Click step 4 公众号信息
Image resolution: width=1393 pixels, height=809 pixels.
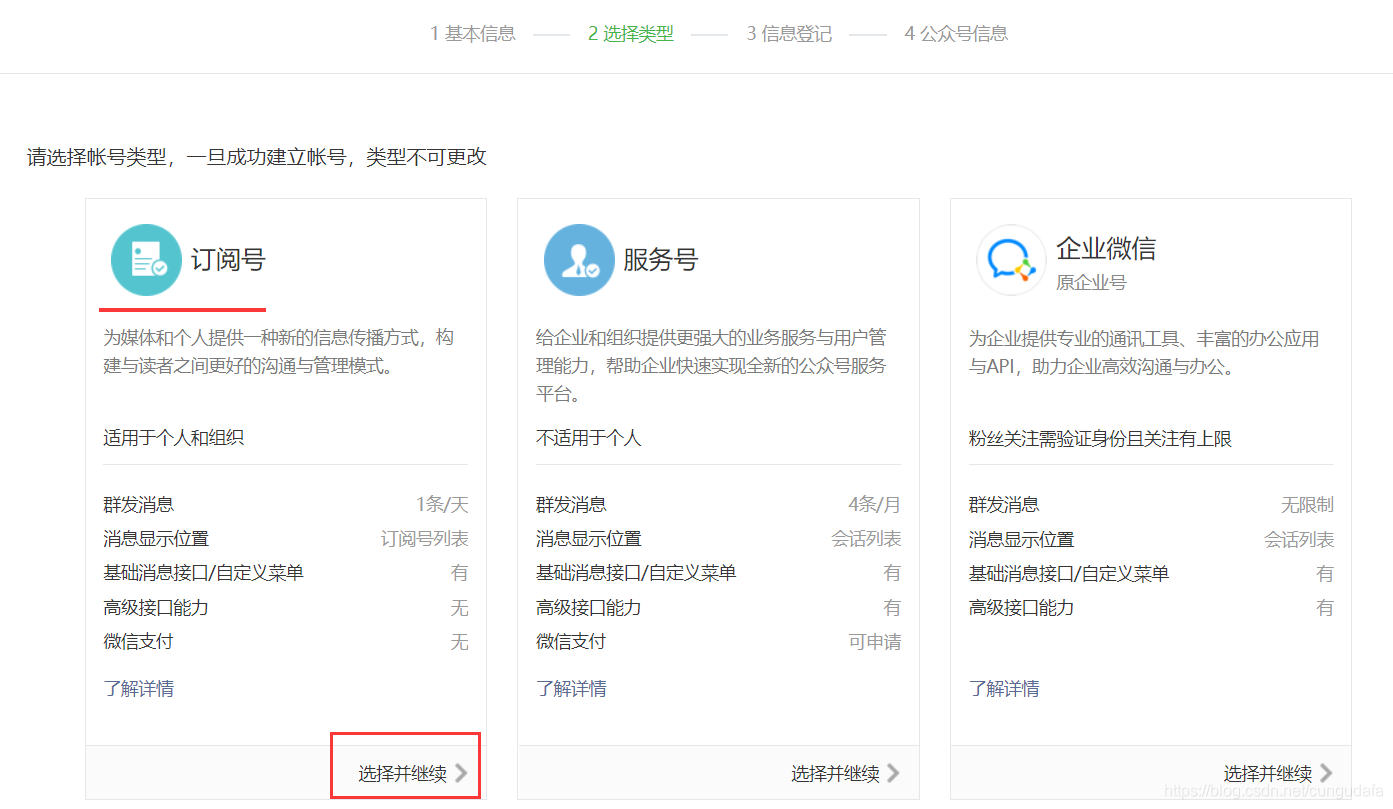(x=956, y=33)
